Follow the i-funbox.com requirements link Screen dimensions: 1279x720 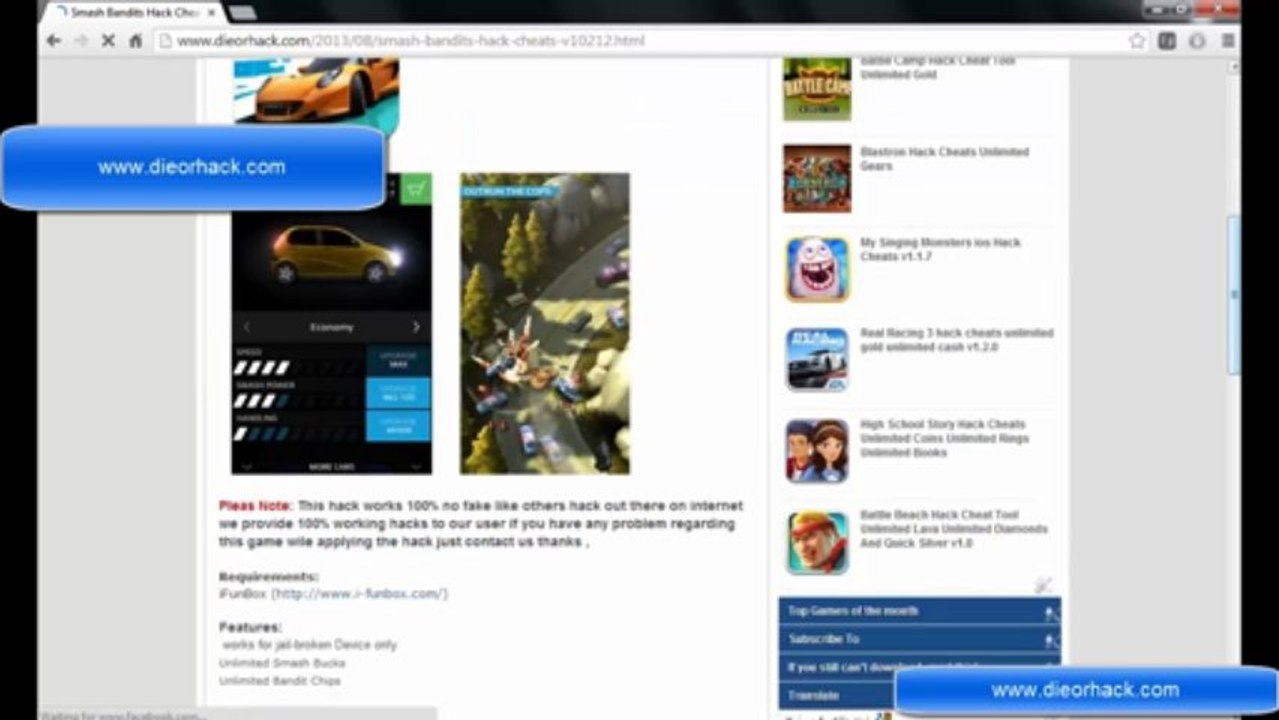click(x=361, y=594)
